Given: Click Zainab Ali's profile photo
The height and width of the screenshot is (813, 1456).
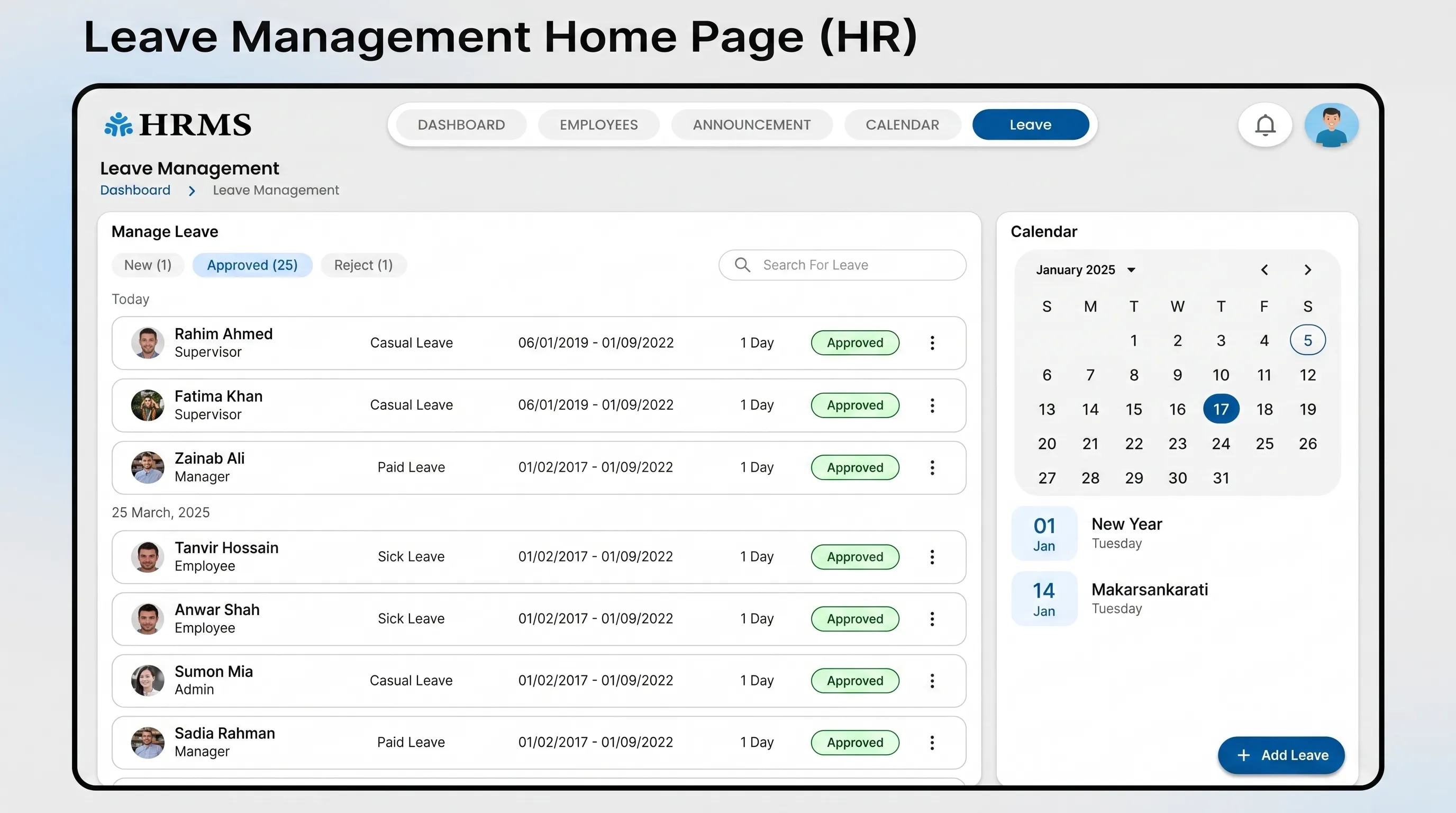Looking at the screenshot, I should [x=148, y=467].
